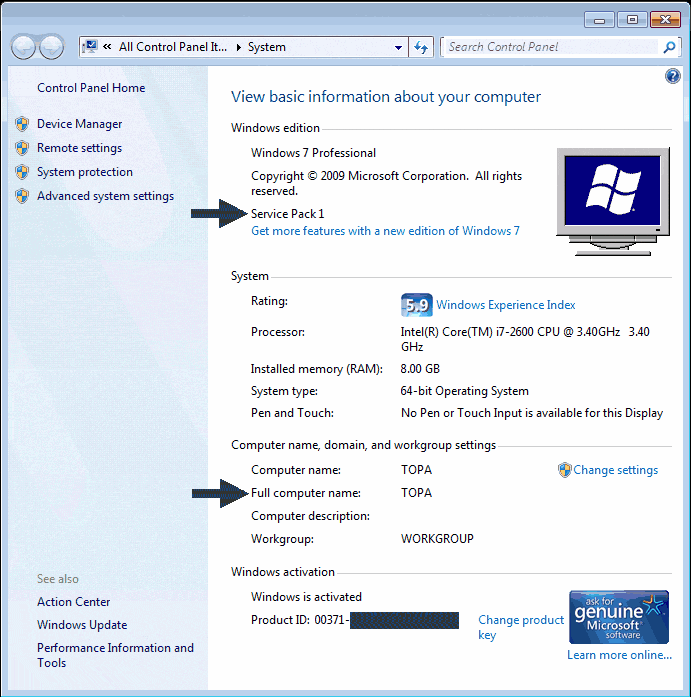691x697 pixels.
Task: Expand the double-chevron breadcrumb overflow
Action: [107, 47]
